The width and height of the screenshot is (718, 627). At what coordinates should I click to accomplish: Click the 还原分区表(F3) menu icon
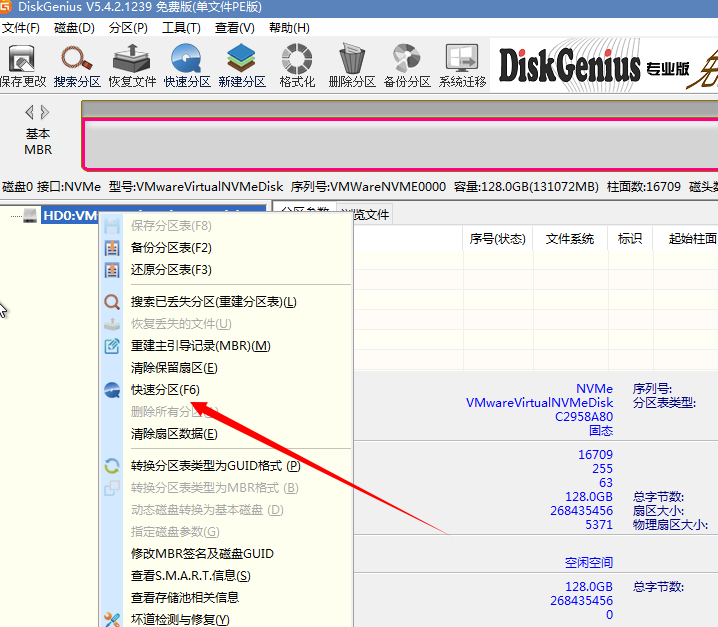click(x=112, y=270)
